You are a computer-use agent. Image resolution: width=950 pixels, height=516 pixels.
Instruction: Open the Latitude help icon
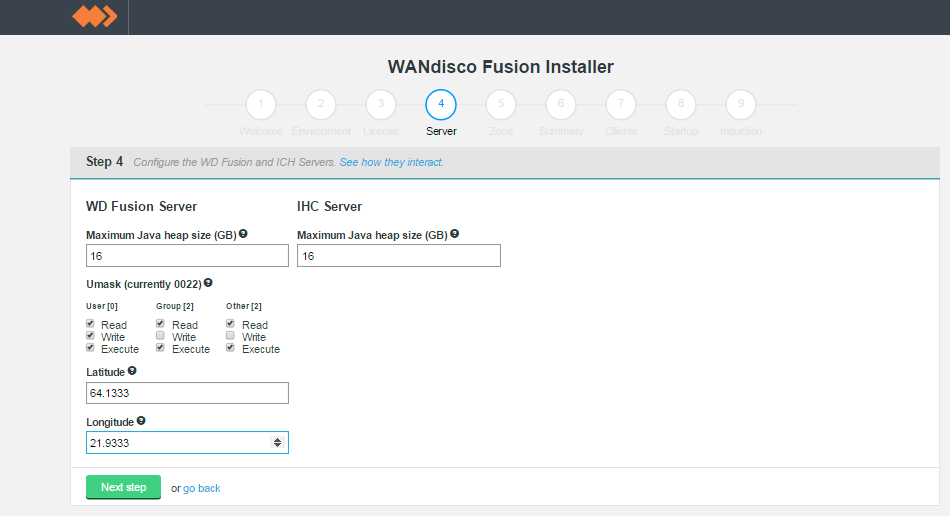(x=132, y=371)
